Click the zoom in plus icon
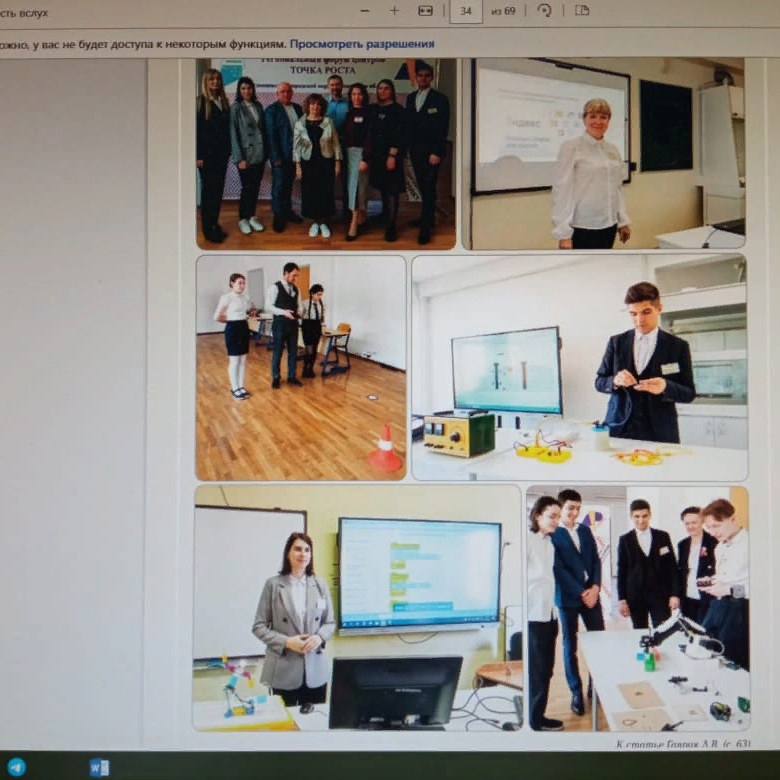The height and width of the screenshot is (780, 780). (394, 10)
